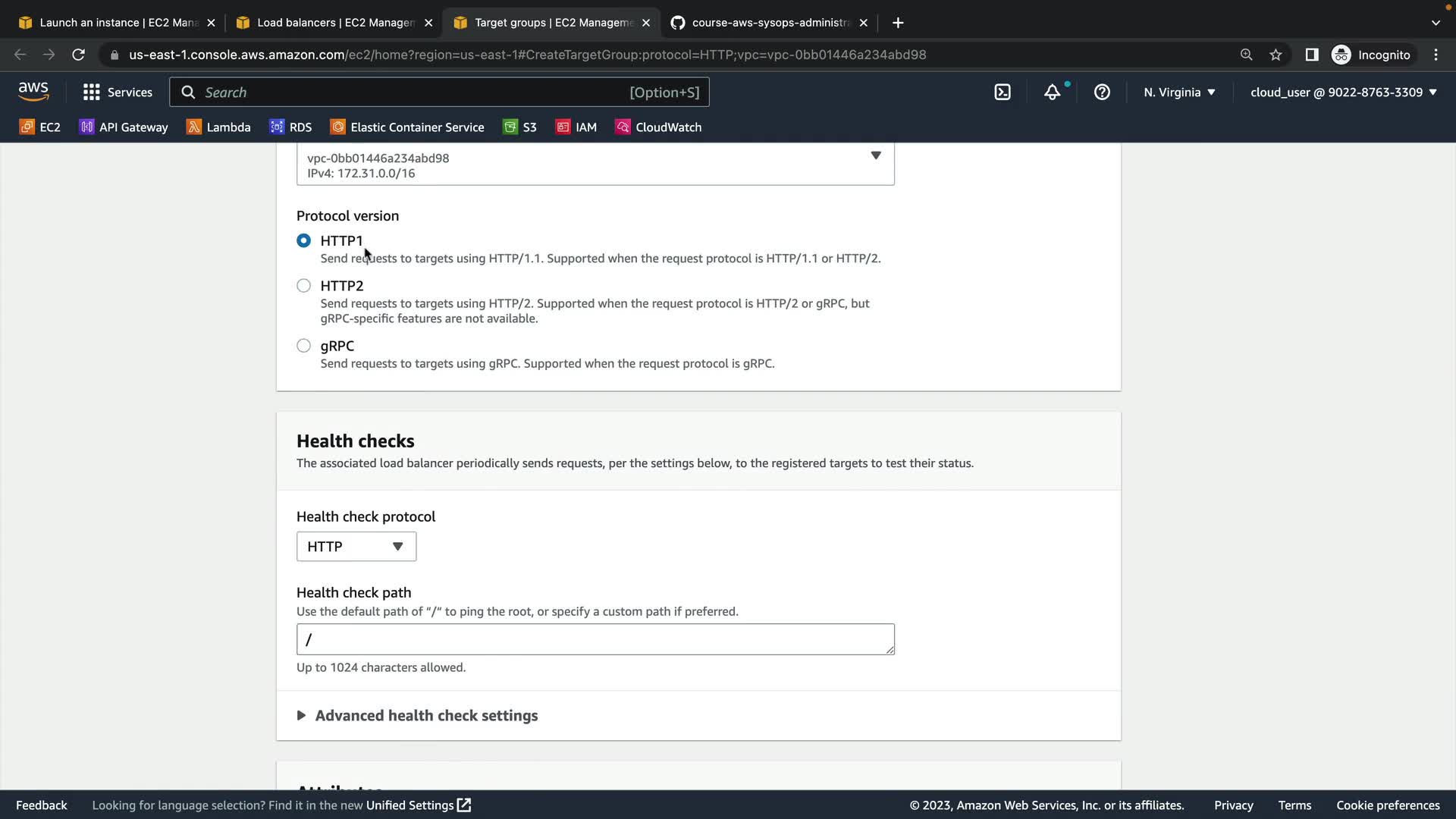This screenshot has height=819, width=1456.
Task: Click the Health check path field
Action: click(x=595, y=639)
